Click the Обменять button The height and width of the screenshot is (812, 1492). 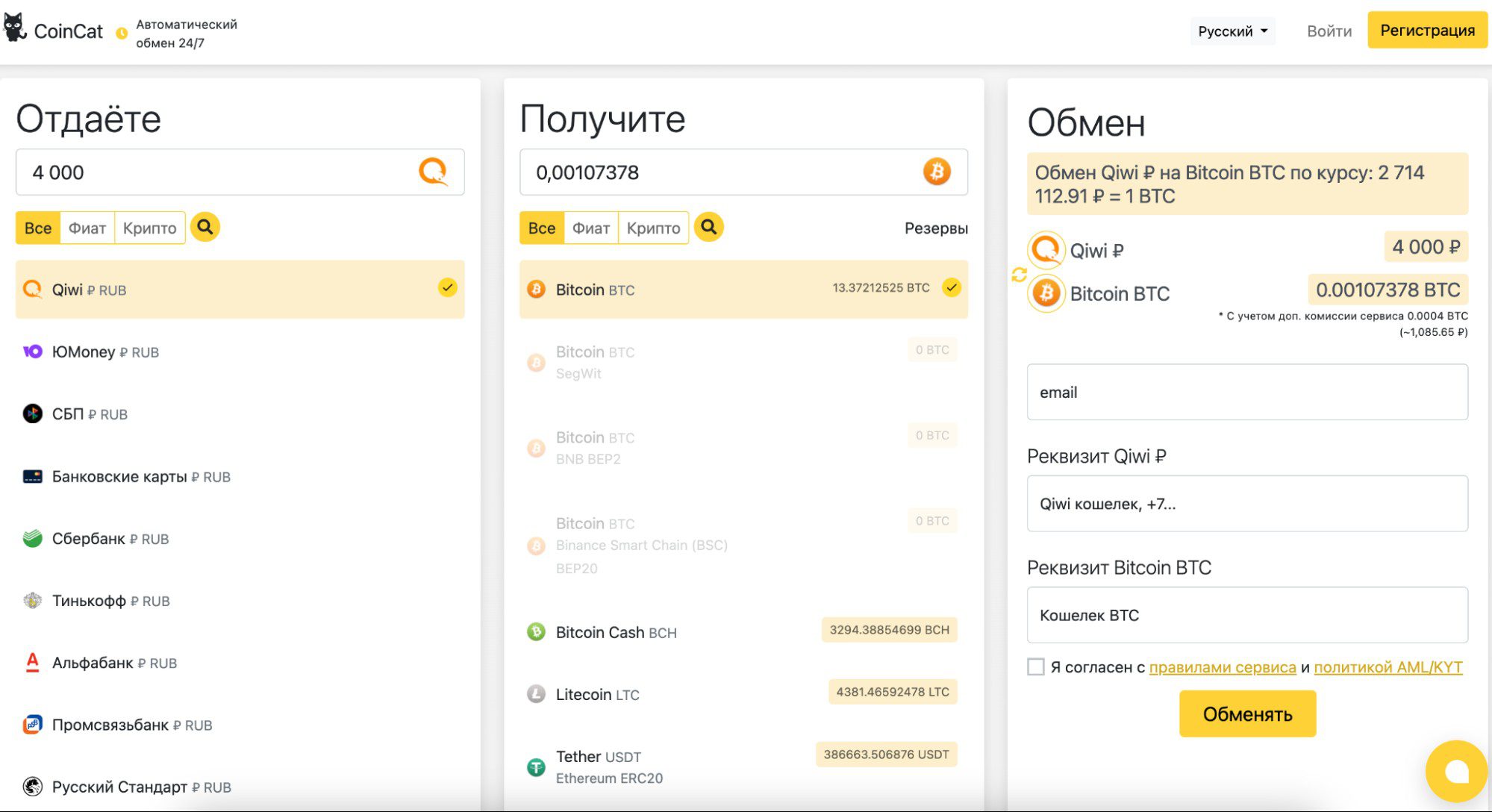(x=1247, y=713)
